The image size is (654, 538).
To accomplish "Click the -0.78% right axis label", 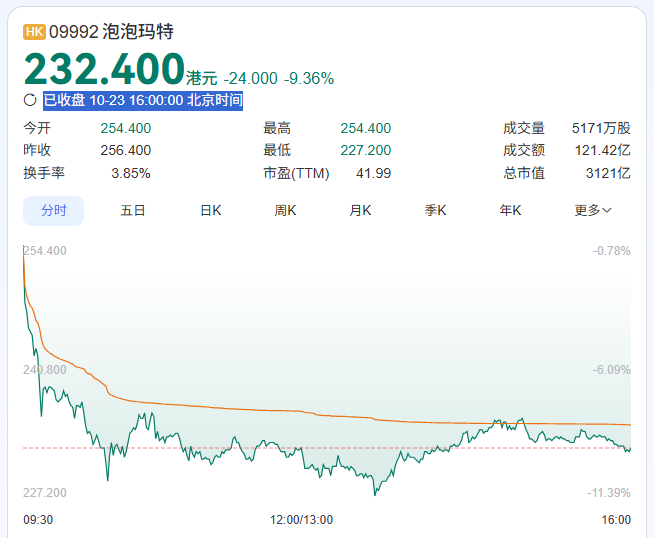I will (611, 251).
